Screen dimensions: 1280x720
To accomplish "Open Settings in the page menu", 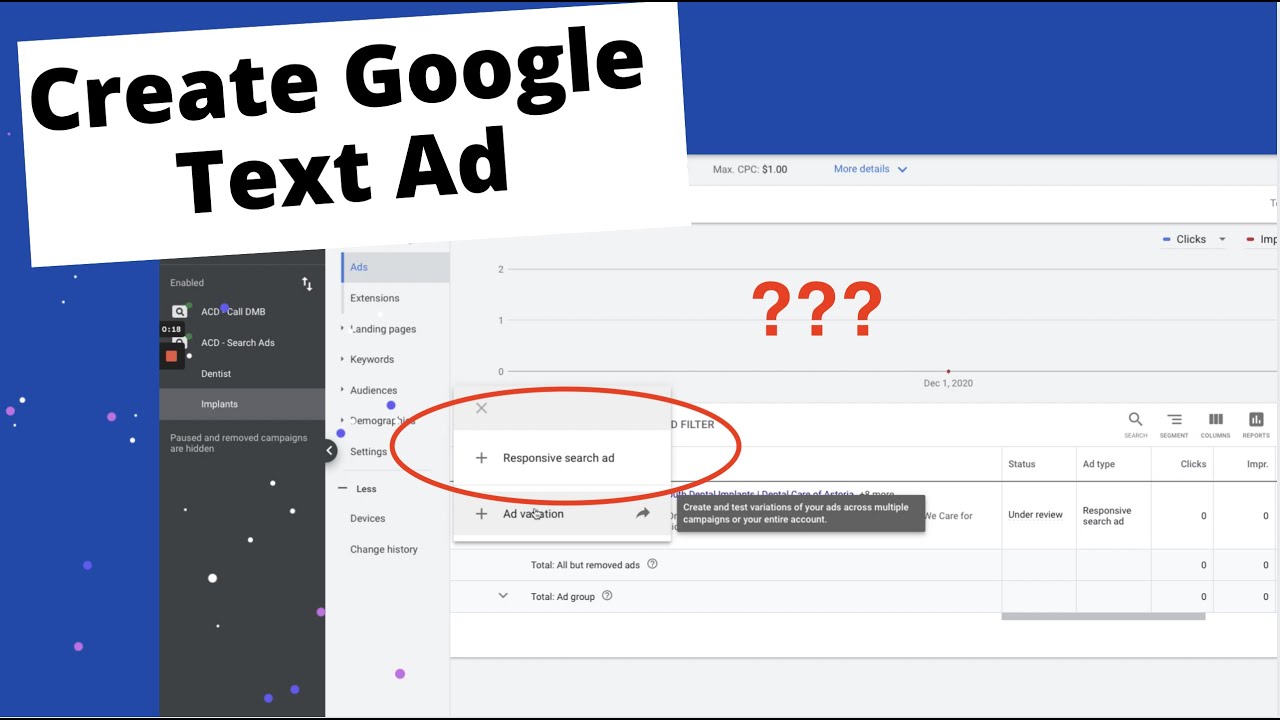I will (x=368, y=452).
